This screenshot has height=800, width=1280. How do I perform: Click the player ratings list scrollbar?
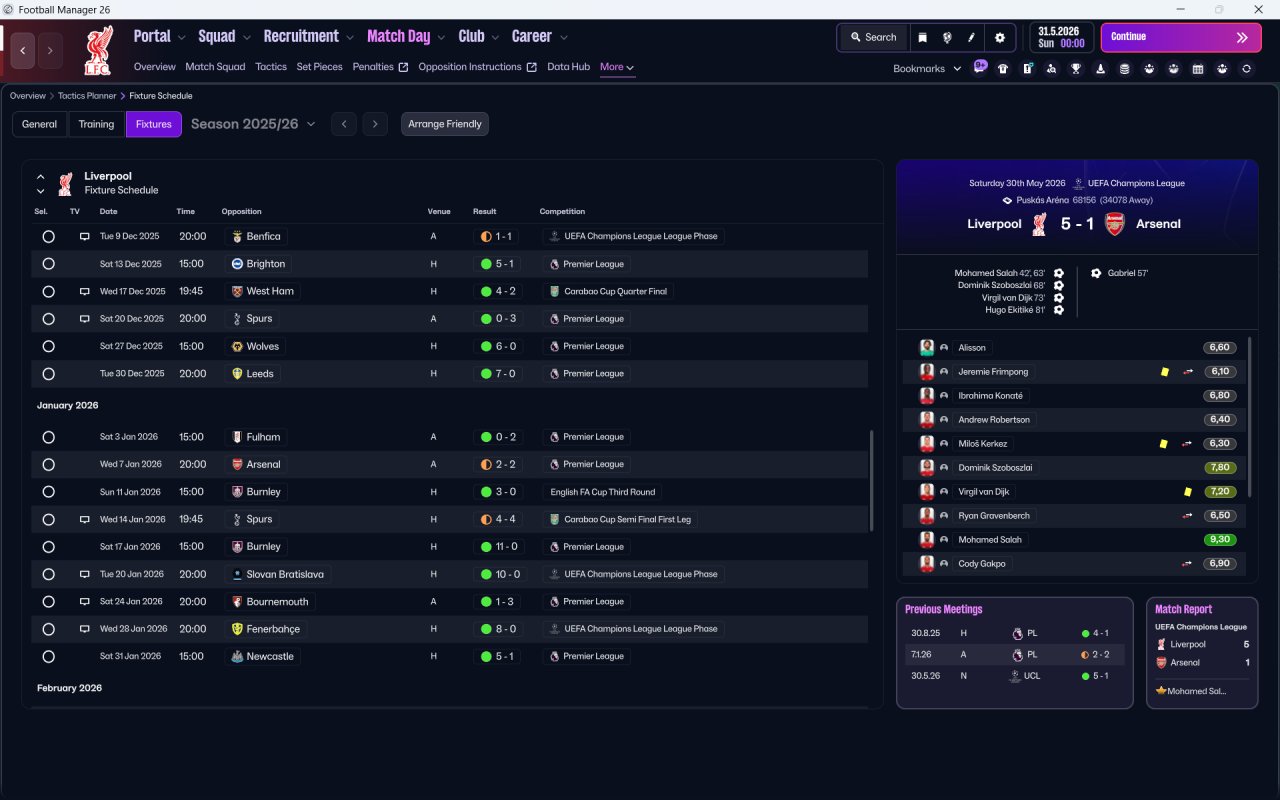(1249, 416)
